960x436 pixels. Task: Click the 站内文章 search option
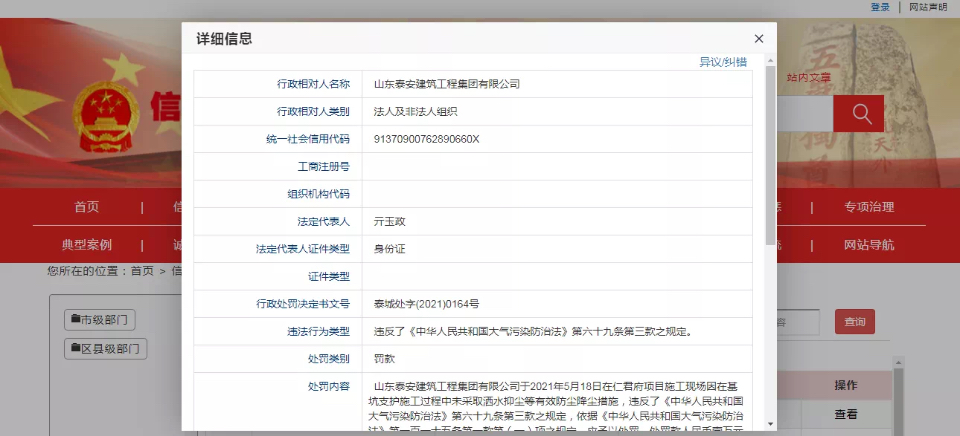click(x=809, y=78)
